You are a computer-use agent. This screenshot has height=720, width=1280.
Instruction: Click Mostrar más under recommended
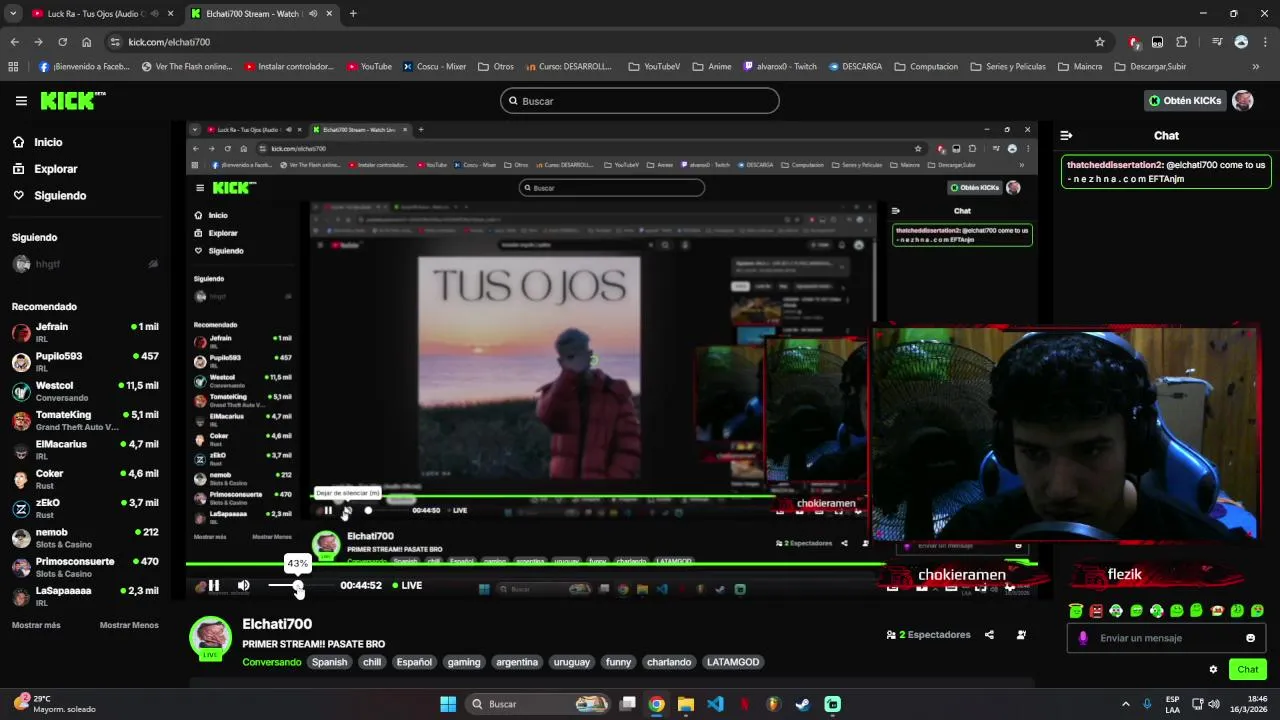pos(36,625)
